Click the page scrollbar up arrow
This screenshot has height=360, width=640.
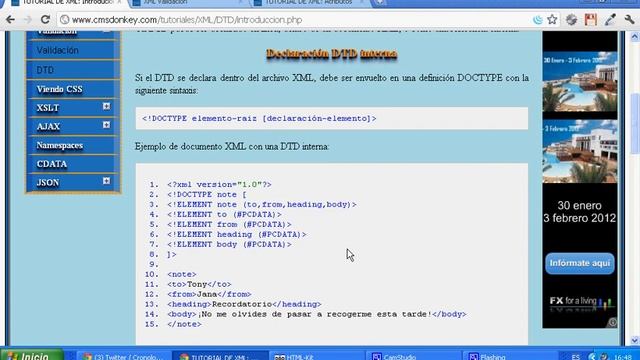pyautogui.click(x=635, y=37)
